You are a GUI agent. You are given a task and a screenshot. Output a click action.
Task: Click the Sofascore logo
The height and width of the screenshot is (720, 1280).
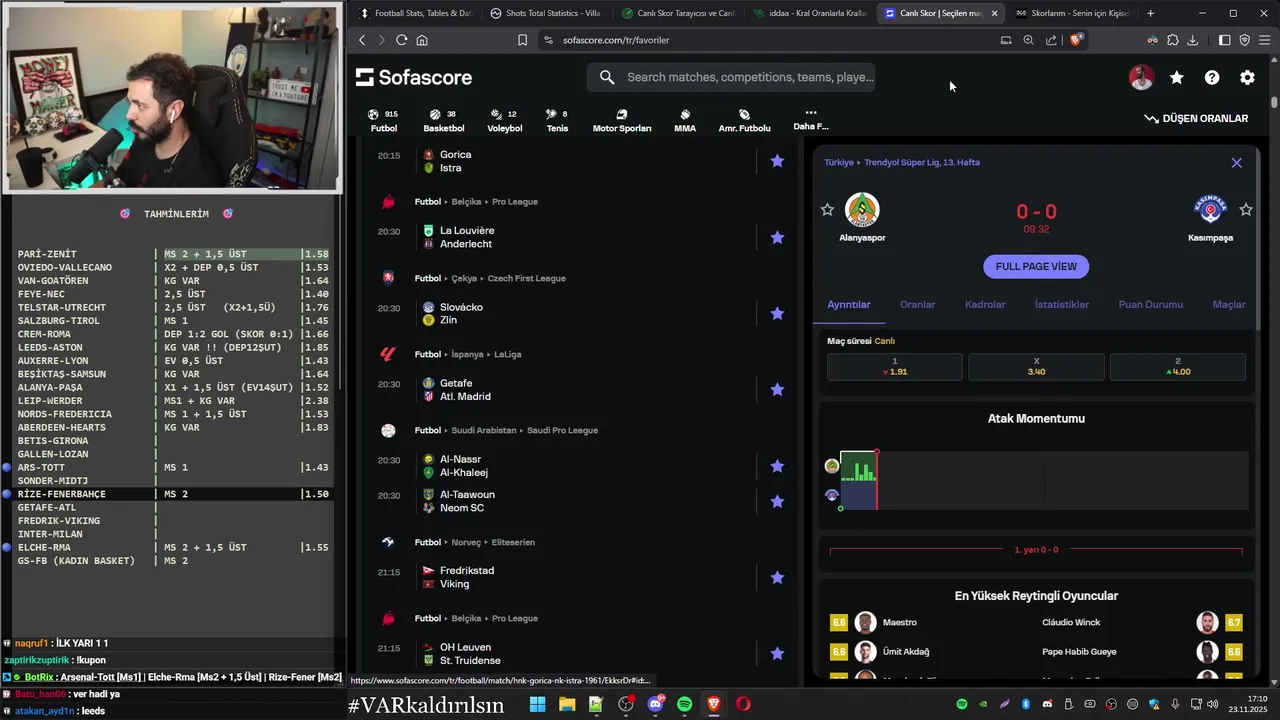point(414,77)
